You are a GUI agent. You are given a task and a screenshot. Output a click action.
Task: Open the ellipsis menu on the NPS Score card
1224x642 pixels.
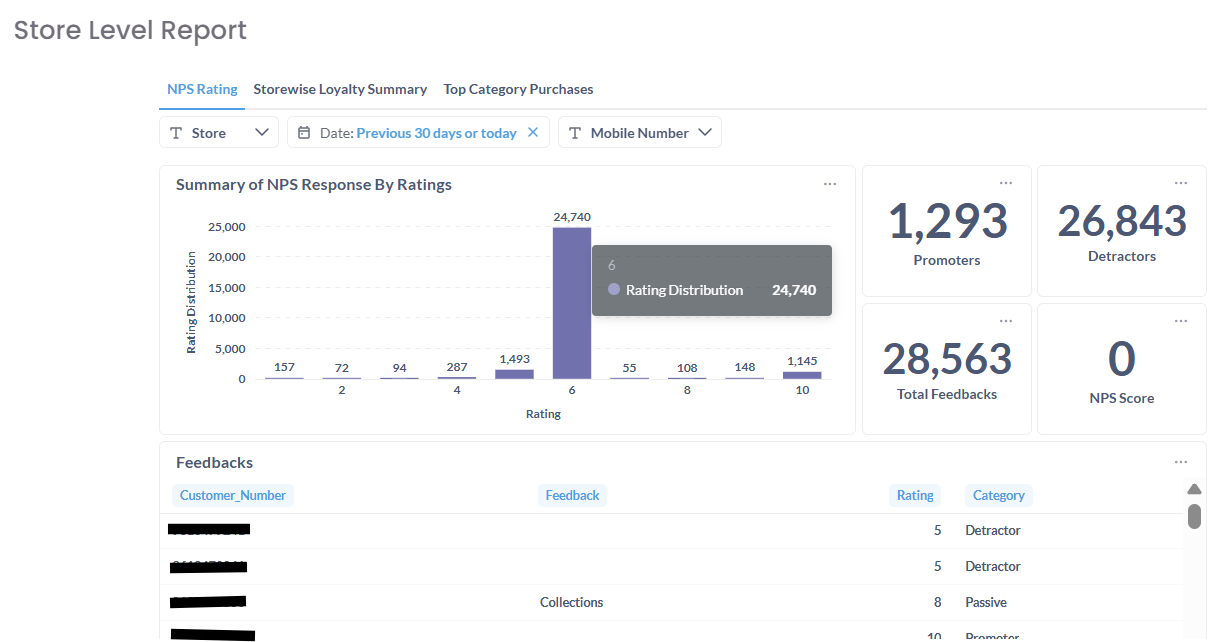point(1181,321)
